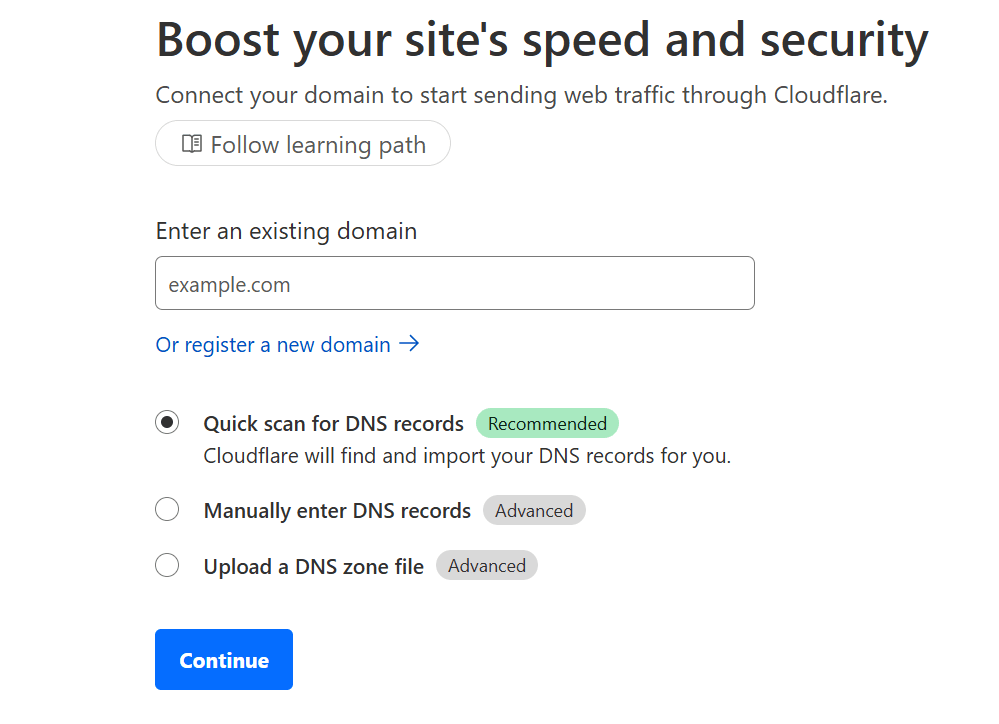Click the Continue button

[223, 659]
